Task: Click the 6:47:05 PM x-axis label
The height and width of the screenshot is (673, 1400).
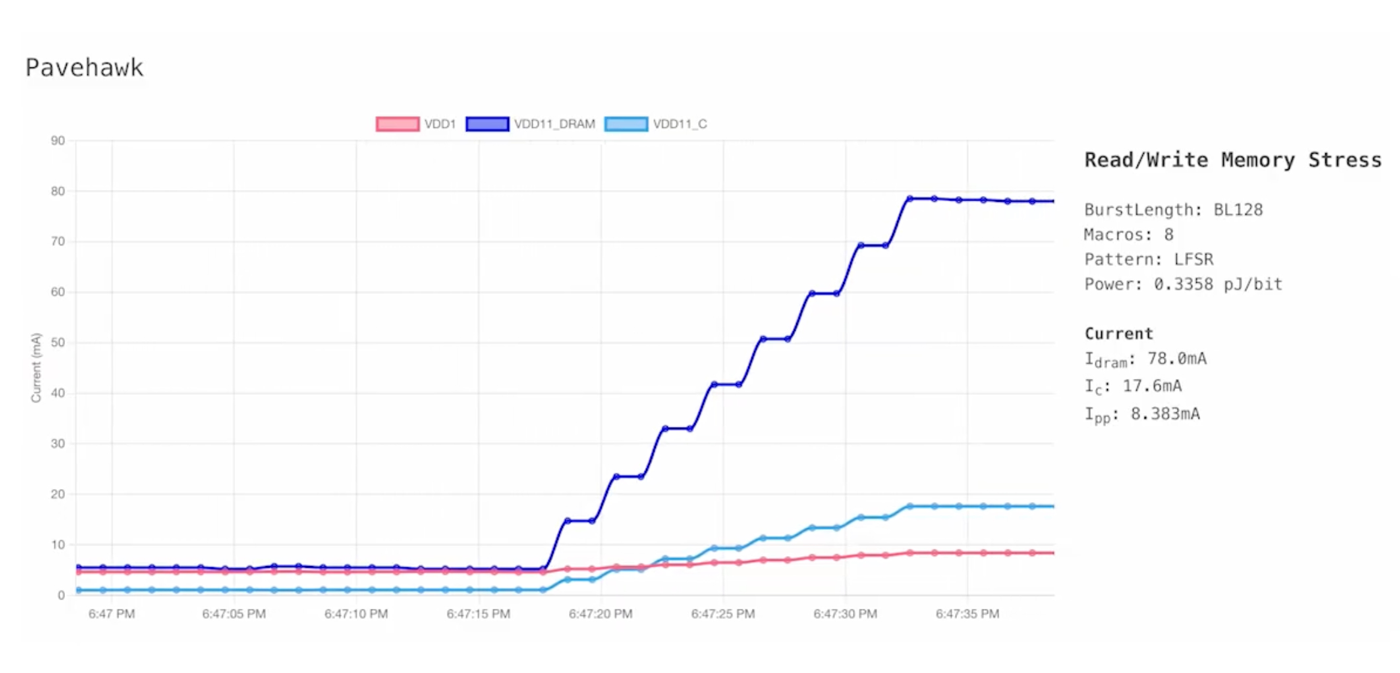Action: tap(234, 614)
